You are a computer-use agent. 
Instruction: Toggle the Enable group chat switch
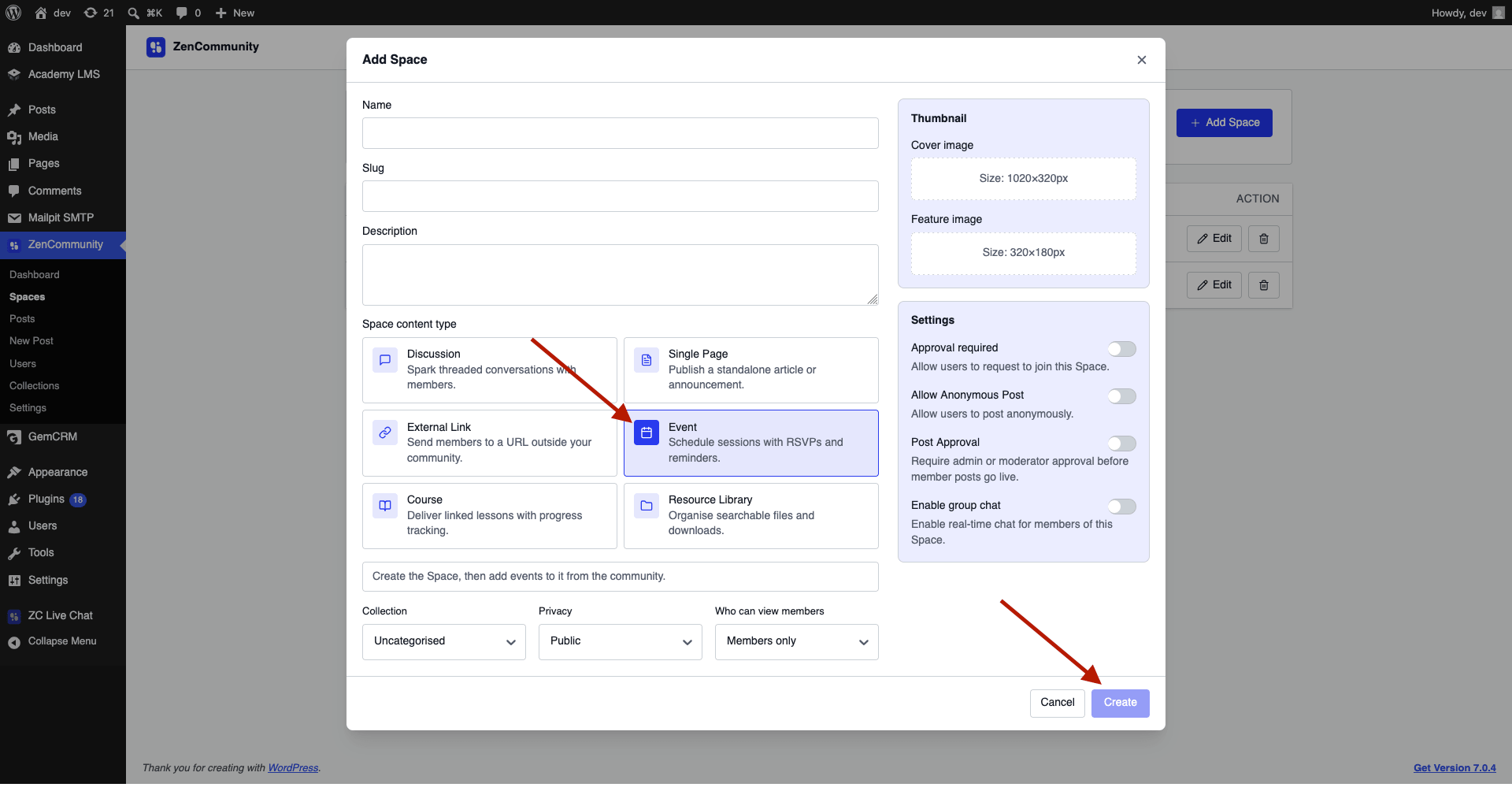1122,507
